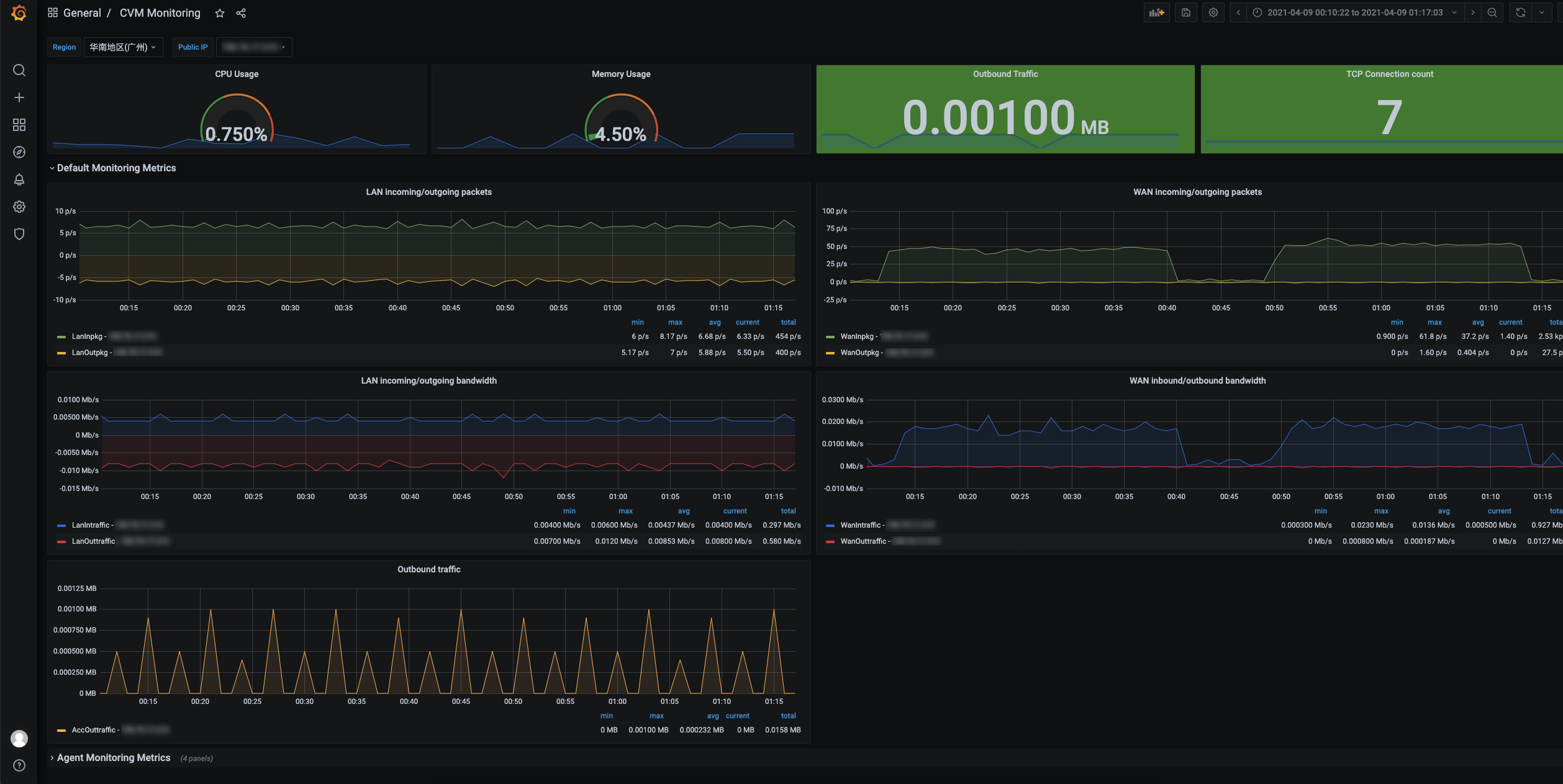
Task: Click the Create plus icon in sidebar
Action: (x=19, y=97)
